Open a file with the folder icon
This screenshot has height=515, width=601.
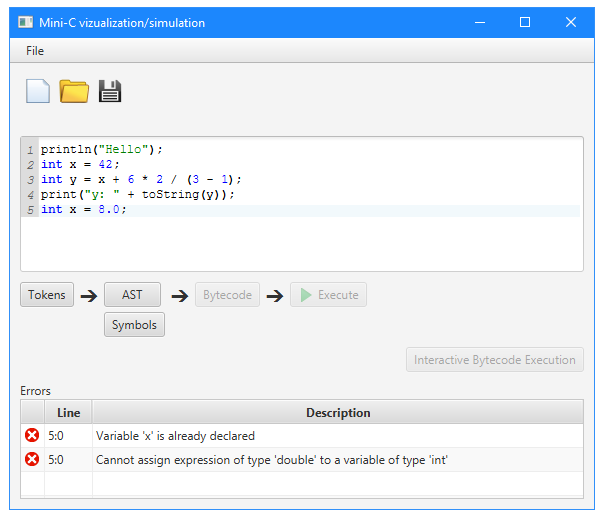coord(74,91)
